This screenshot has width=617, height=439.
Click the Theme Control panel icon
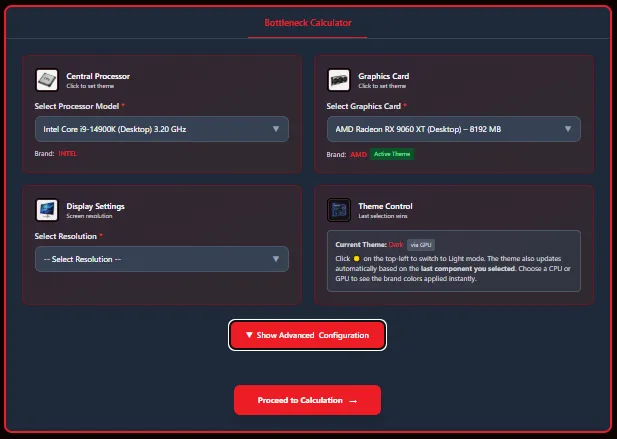[x=339, y=210]
